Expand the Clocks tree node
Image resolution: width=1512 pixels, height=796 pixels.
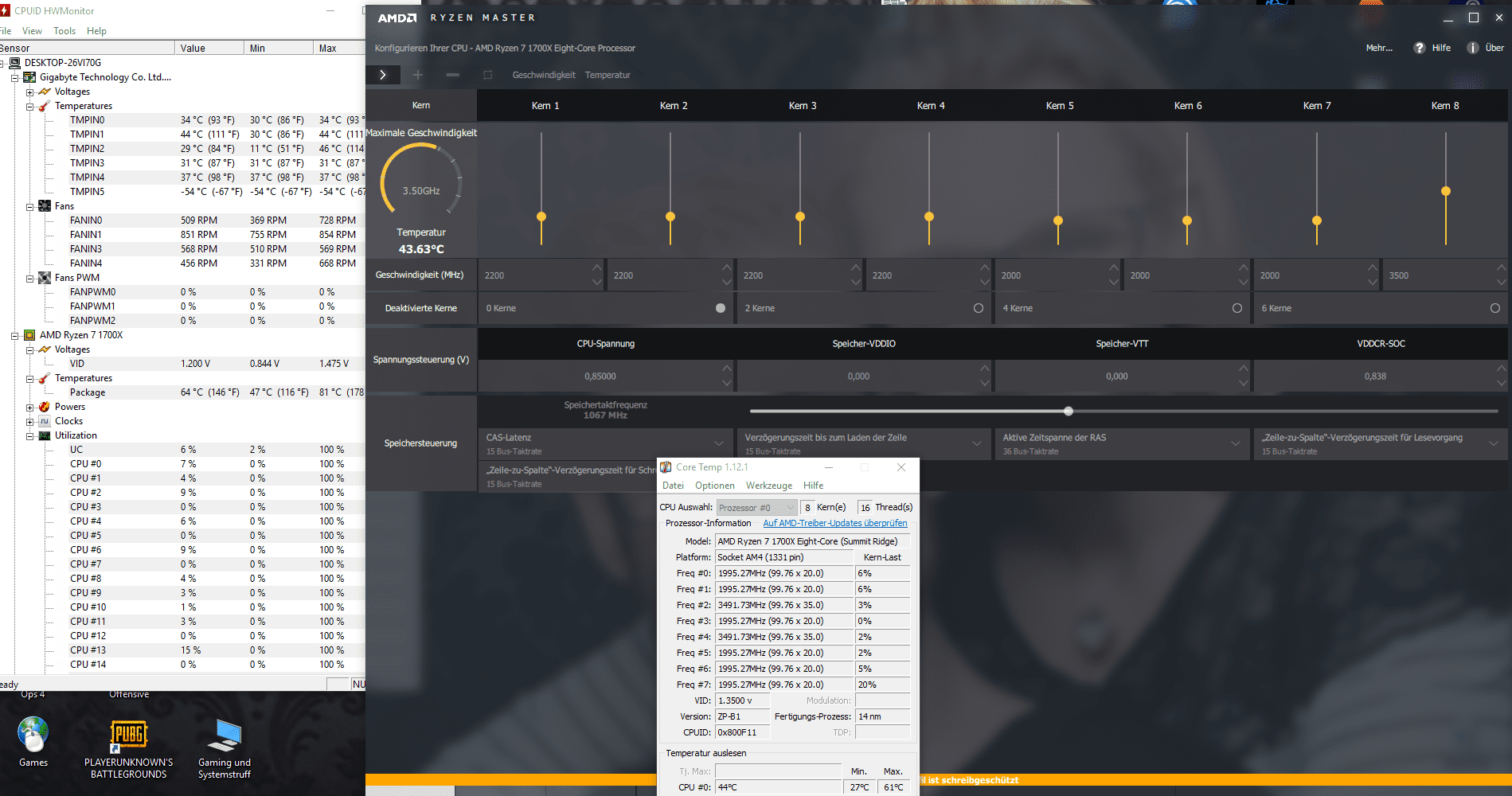[29, 422]
